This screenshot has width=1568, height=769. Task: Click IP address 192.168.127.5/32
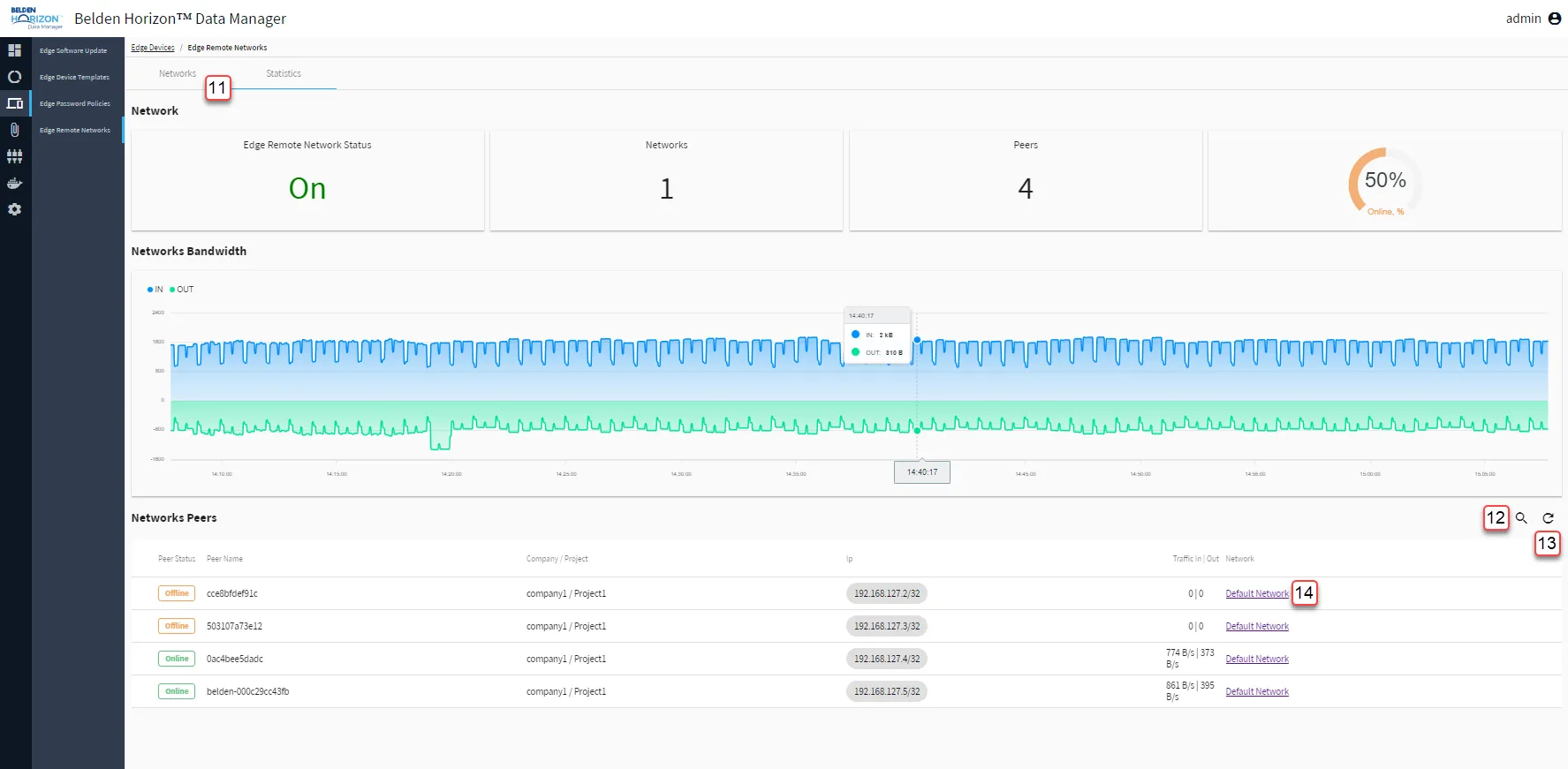(x=887, y=692)
